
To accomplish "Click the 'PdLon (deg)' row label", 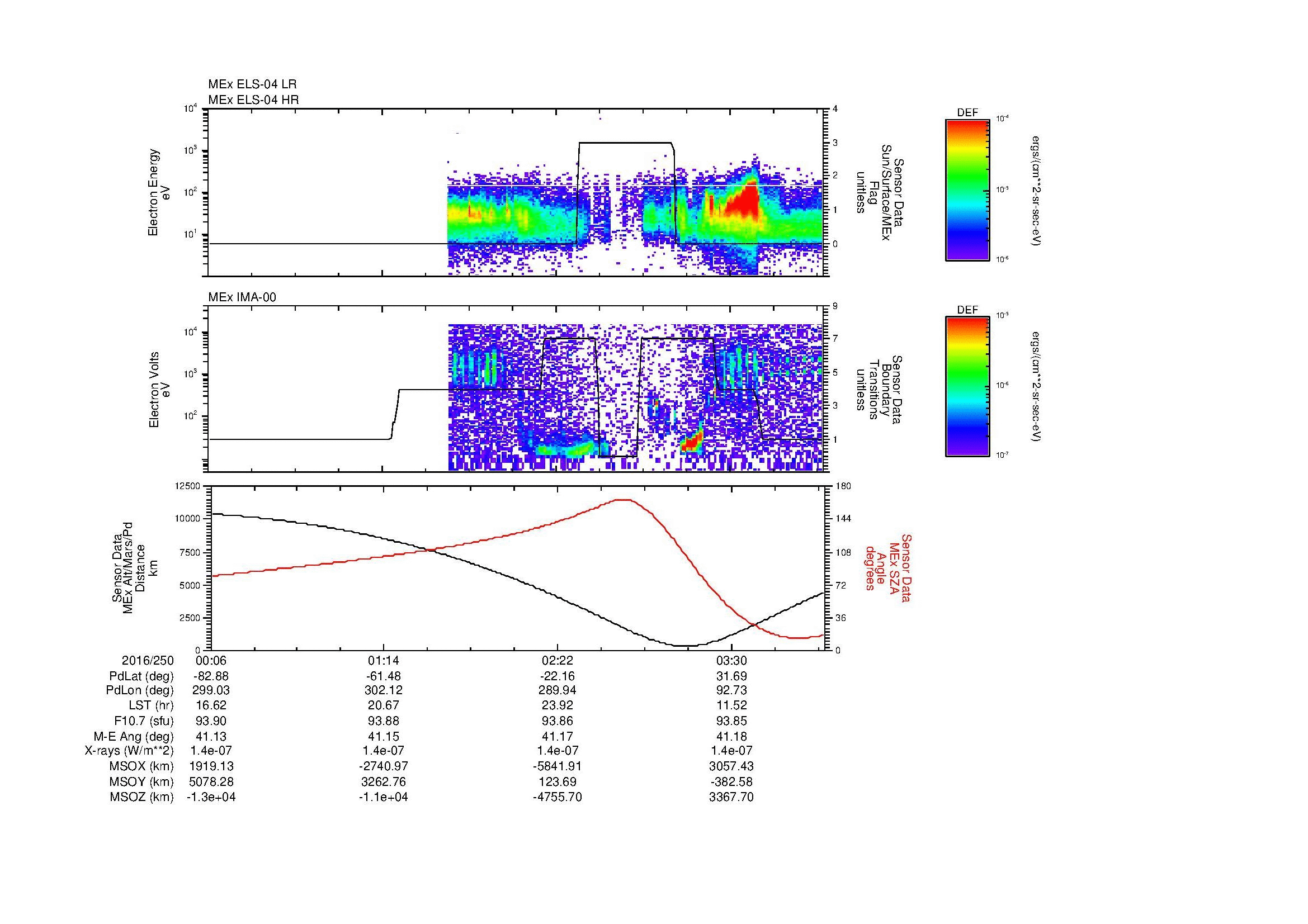I will click(x=140, y=690).
